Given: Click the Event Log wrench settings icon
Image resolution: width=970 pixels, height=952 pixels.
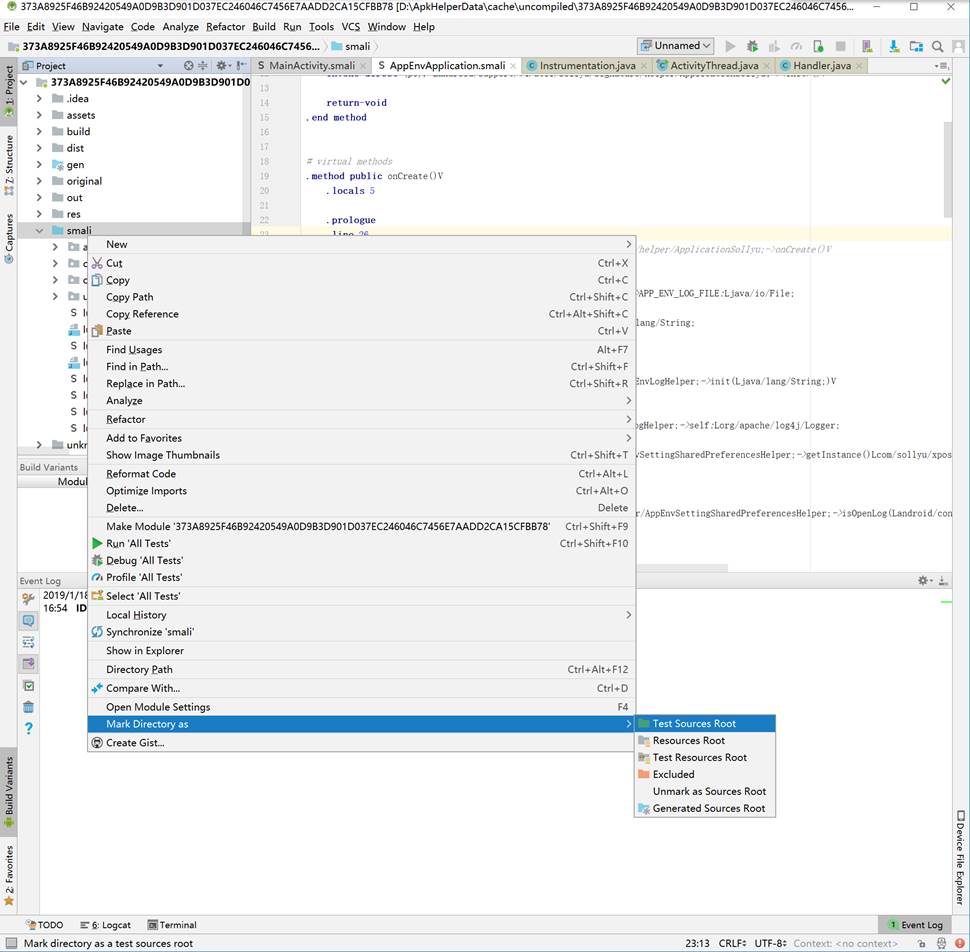Looking at the screenshot, I should click(x=28, y=599).
